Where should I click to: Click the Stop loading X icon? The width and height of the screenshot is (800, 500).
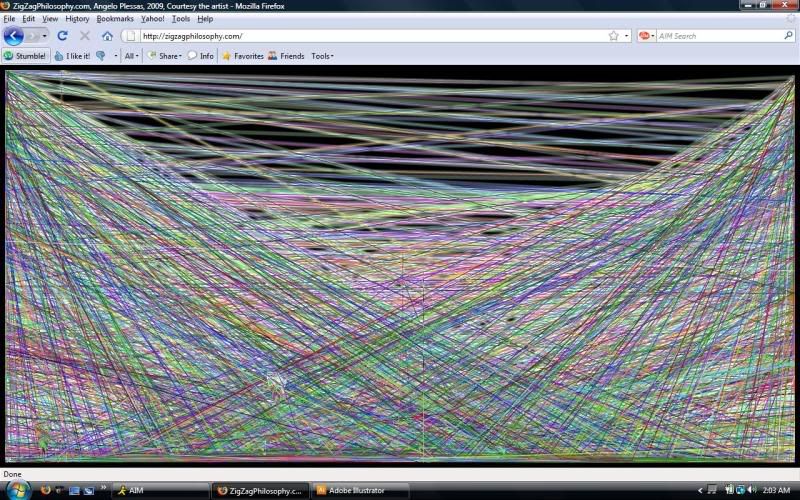point(85,36)
